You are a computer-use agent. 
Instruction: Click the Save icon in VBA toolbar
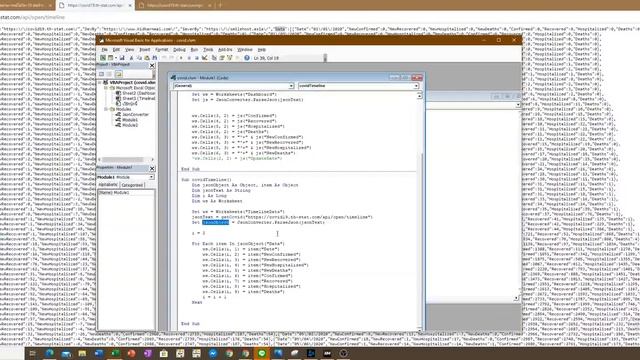[122, 58]
